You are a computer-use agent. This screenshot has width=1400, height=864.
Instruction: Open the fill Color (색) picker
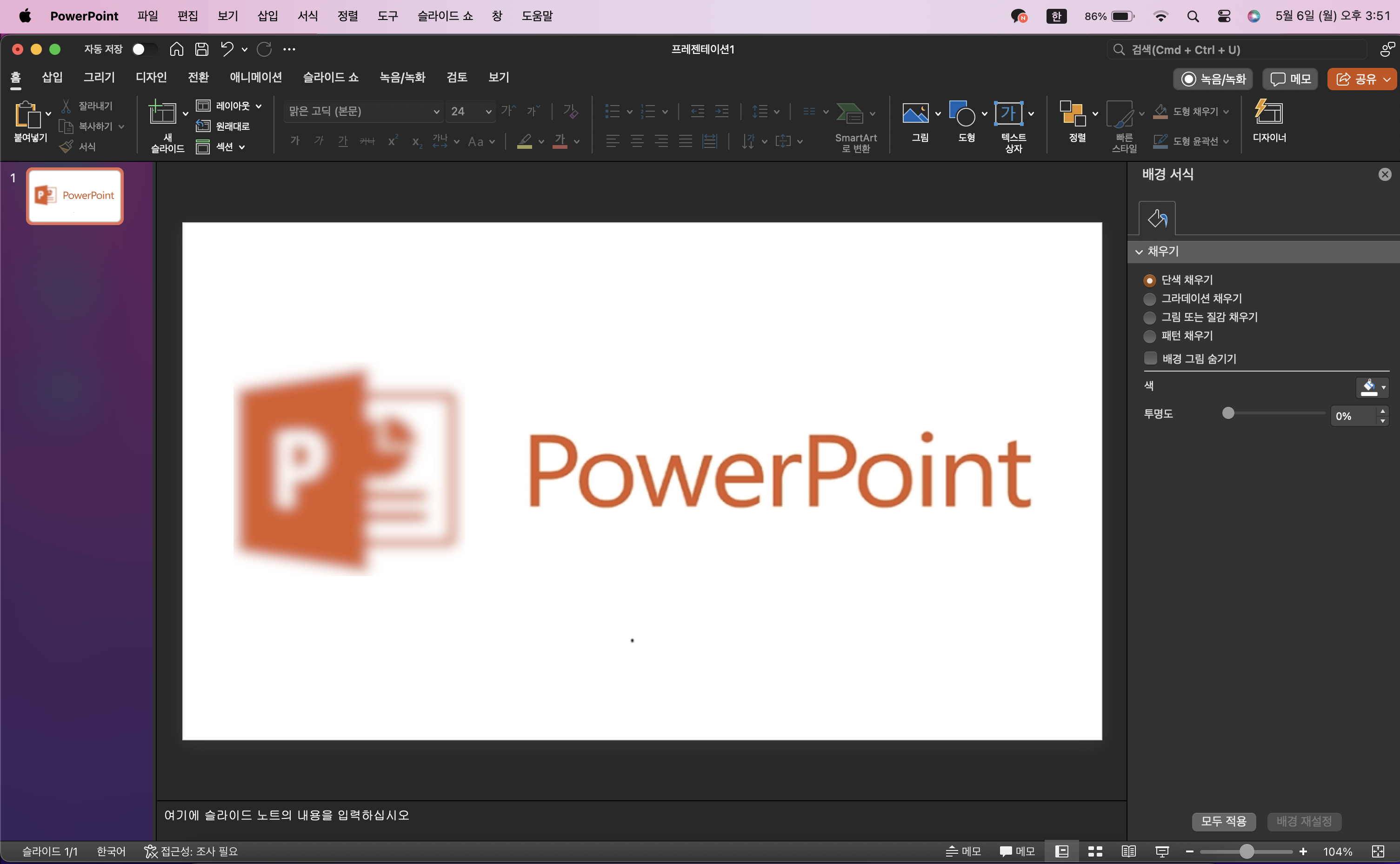(1372, 387)
